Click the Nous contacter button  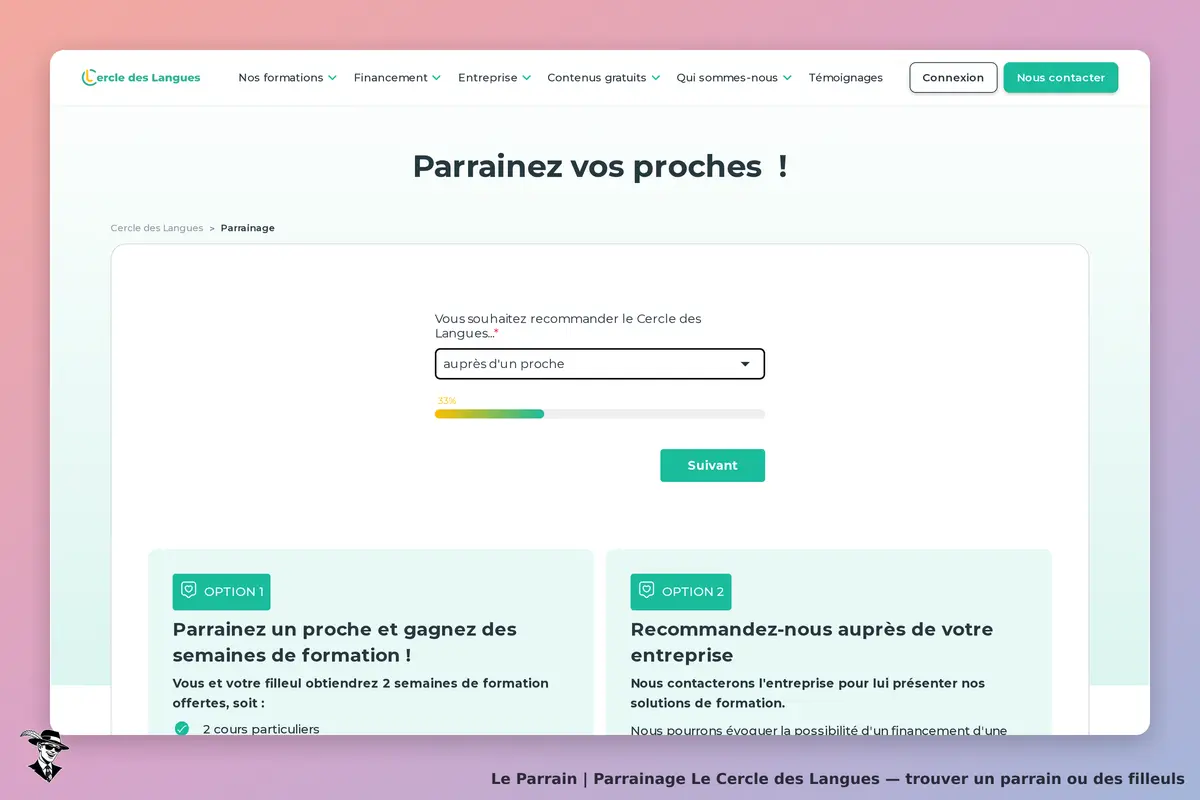1061,77
